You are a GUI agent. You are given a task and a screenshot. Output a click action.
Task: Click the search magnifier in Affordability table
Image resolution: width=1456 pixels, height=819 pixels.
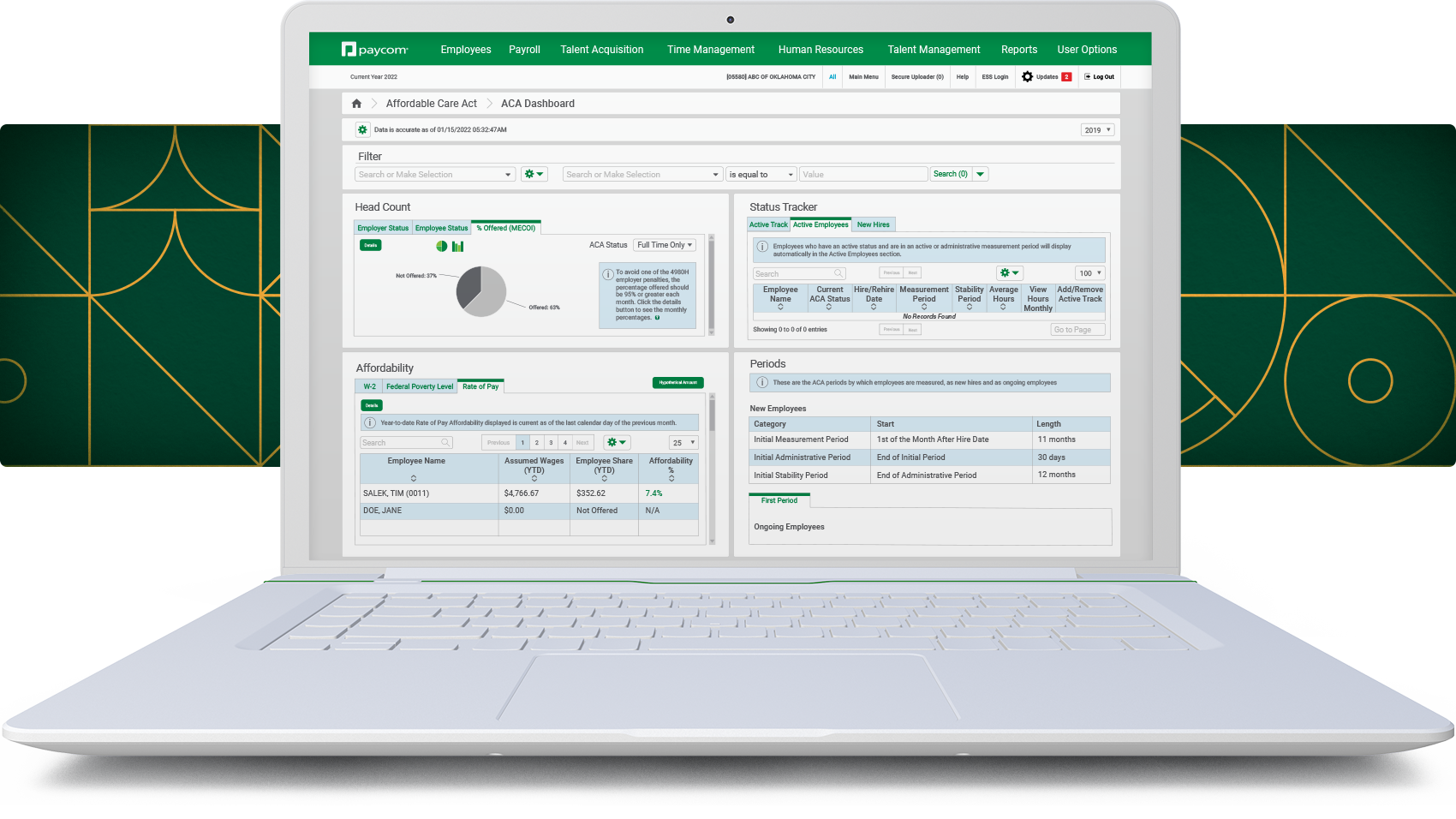pos(445,443)
